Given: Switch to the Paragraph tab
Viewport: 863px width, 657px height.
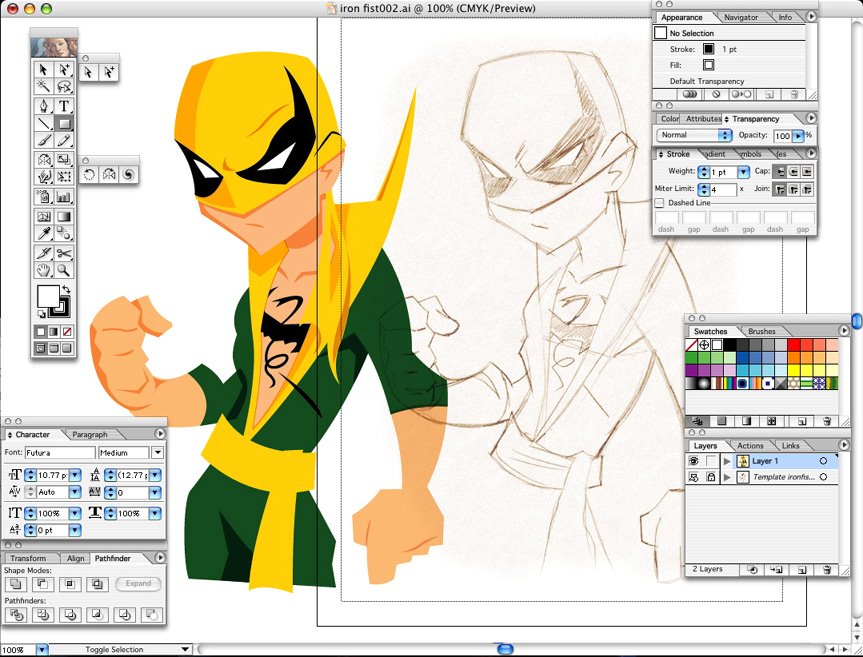Looking at the screenshot, I should point(90,435).
